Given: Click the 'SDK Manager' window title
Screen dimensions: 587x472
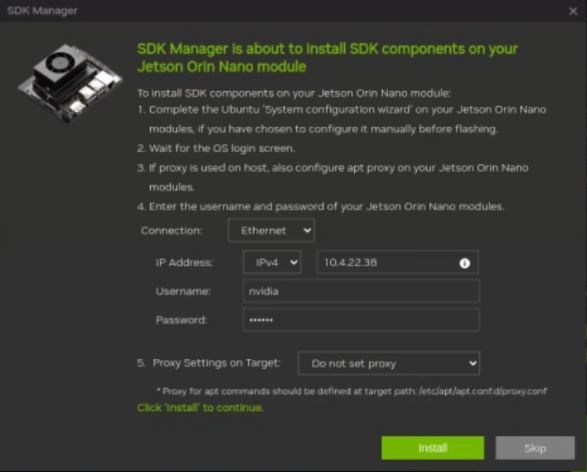Looking at the screenshot, I should click(42, 10).
